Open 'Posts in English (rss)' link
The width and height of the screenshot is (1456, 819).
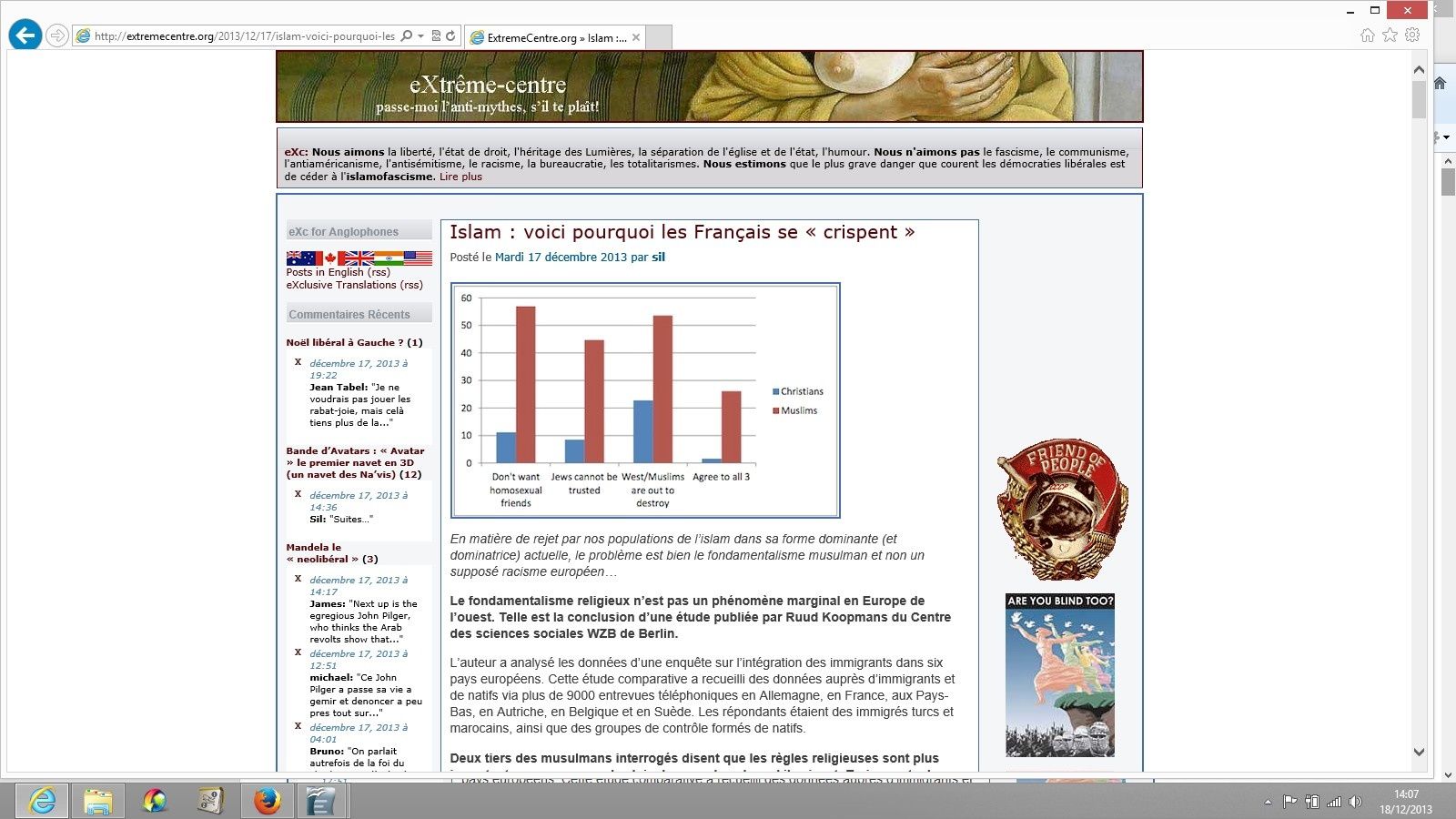[x=338, y=272]
